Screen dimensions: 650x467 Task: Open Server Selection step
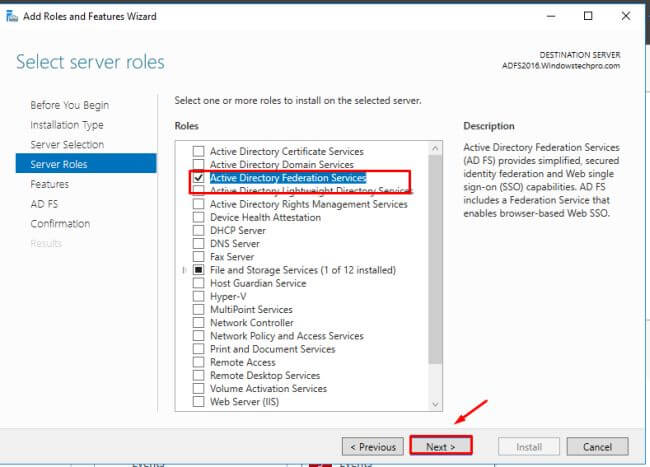(x=67, y=145)
